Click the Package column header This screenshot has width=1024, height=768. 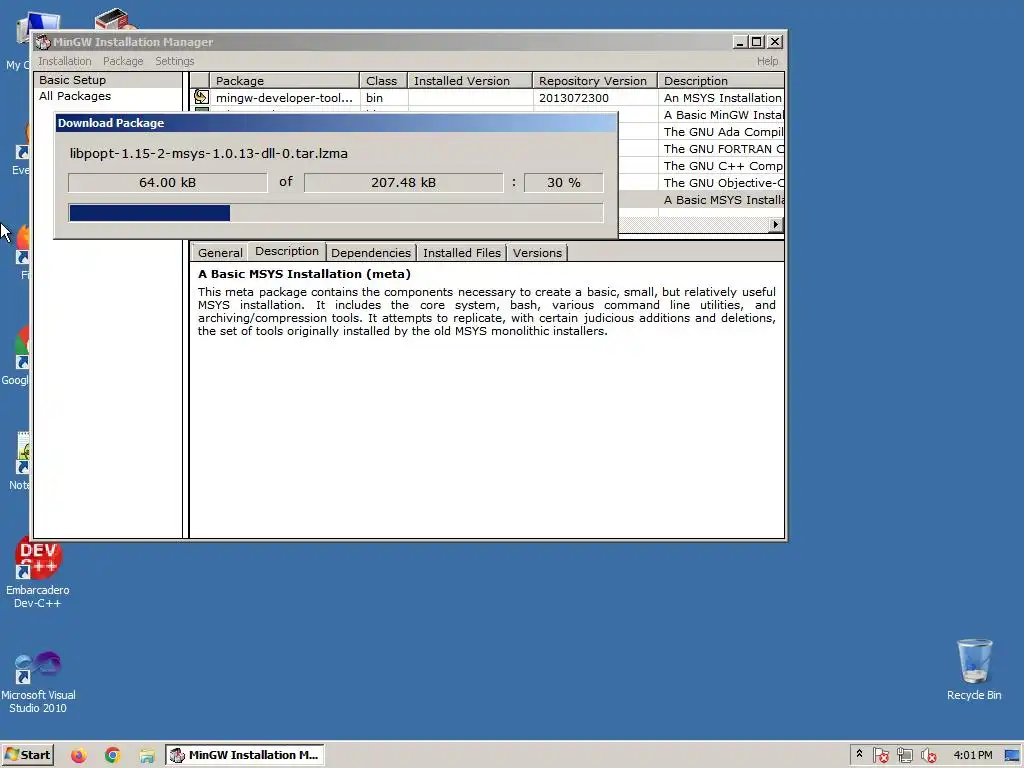[x=284, y=80]
